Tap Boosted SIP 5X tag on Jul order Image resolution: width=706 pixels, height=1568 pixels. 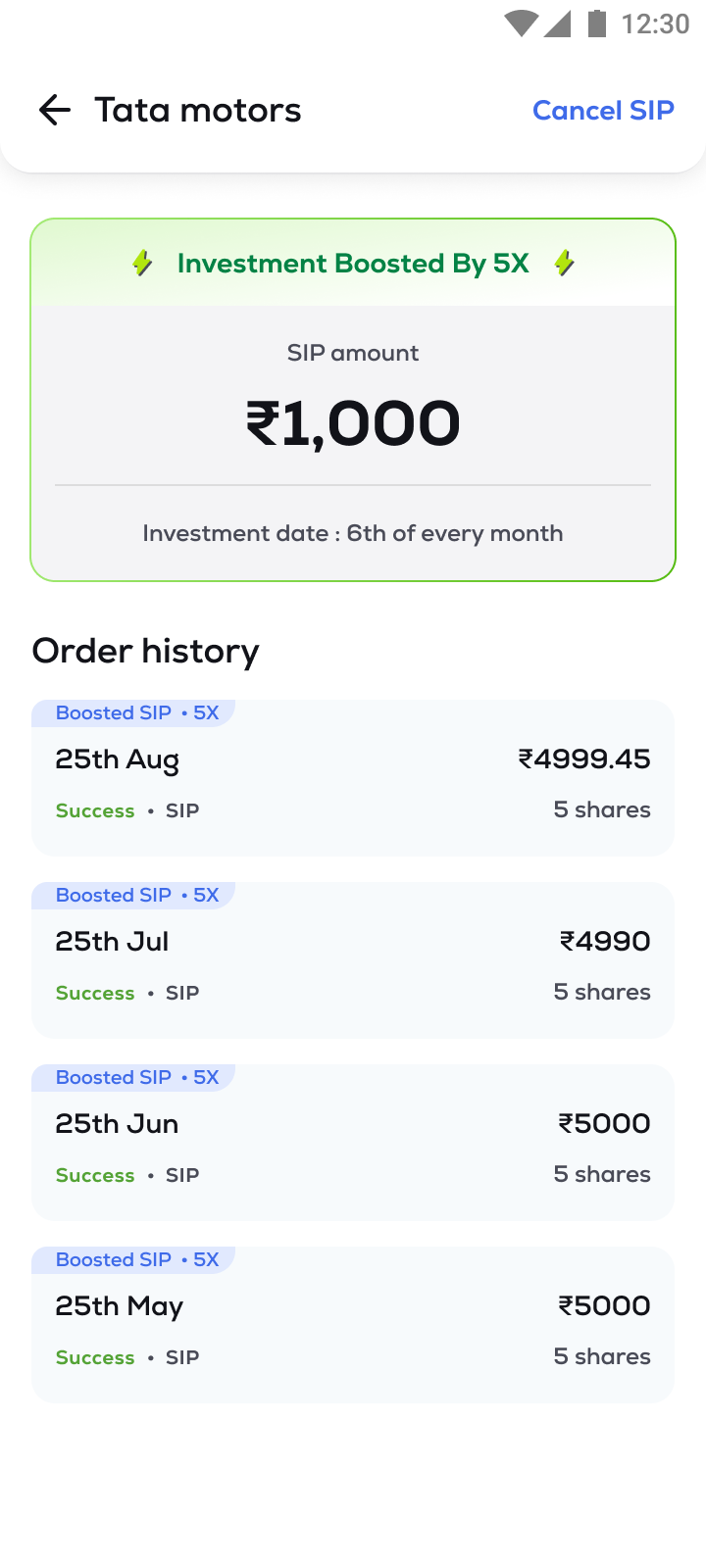136,895
